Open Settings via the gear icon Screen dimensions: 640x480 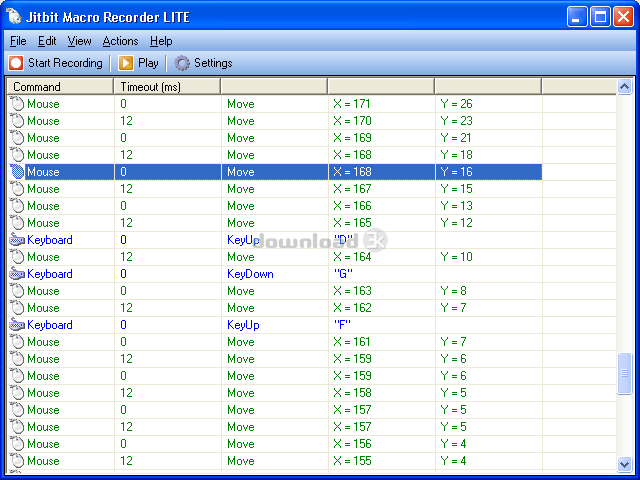(182, 63)
